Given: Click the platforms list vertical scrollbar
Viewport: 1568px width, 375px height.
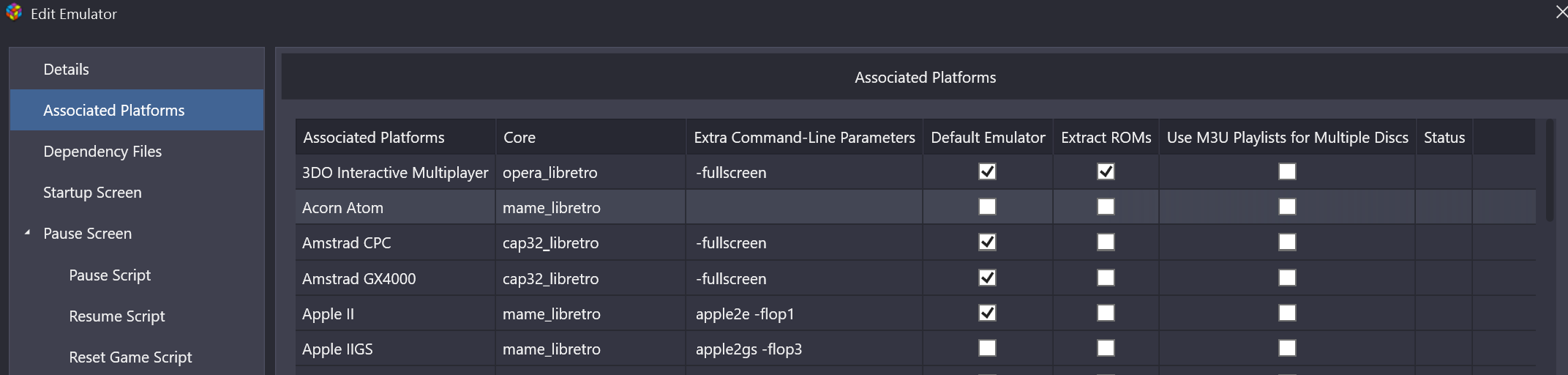Looking at the screenshot, I should tap(1550, 171).
